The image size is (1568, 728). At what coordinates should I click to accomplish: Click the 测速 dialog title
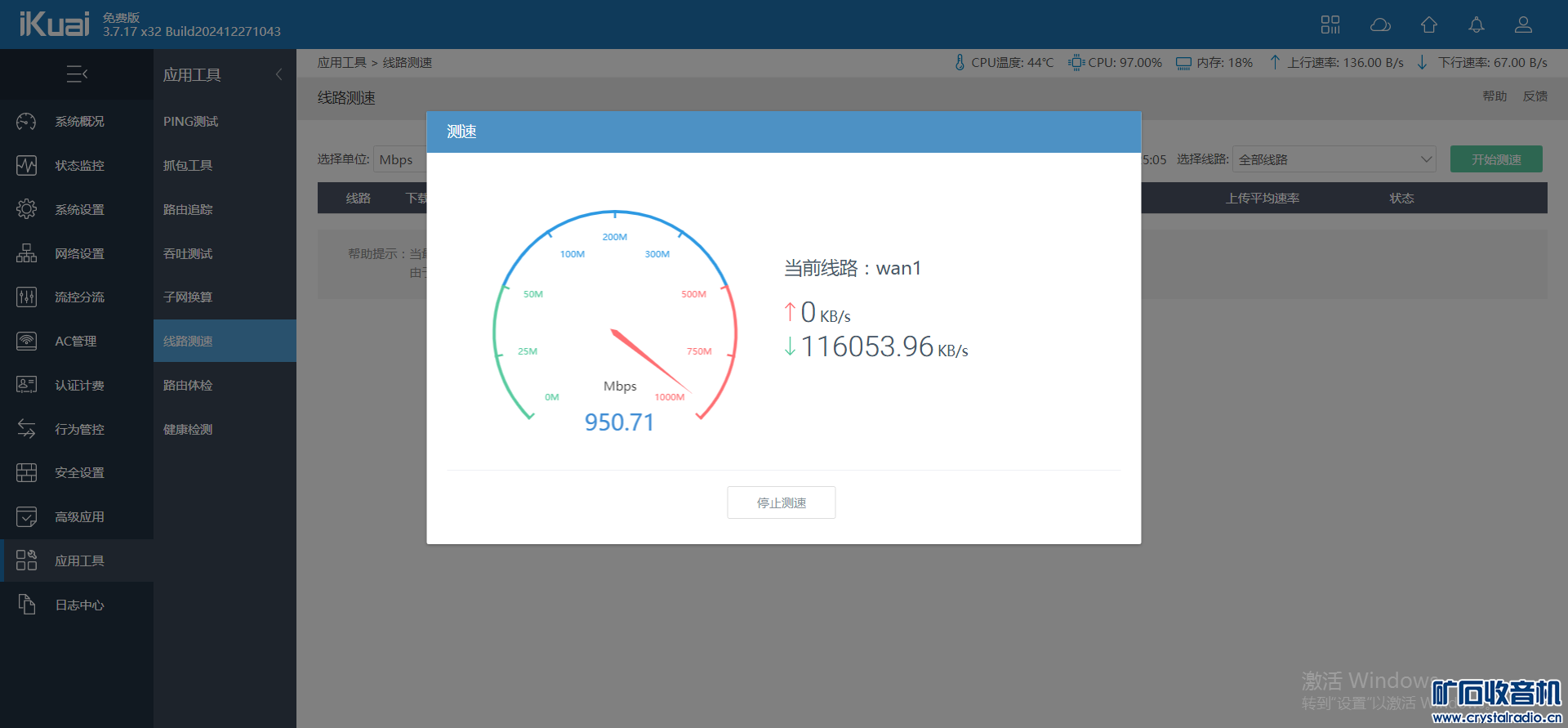coord(461,132)
